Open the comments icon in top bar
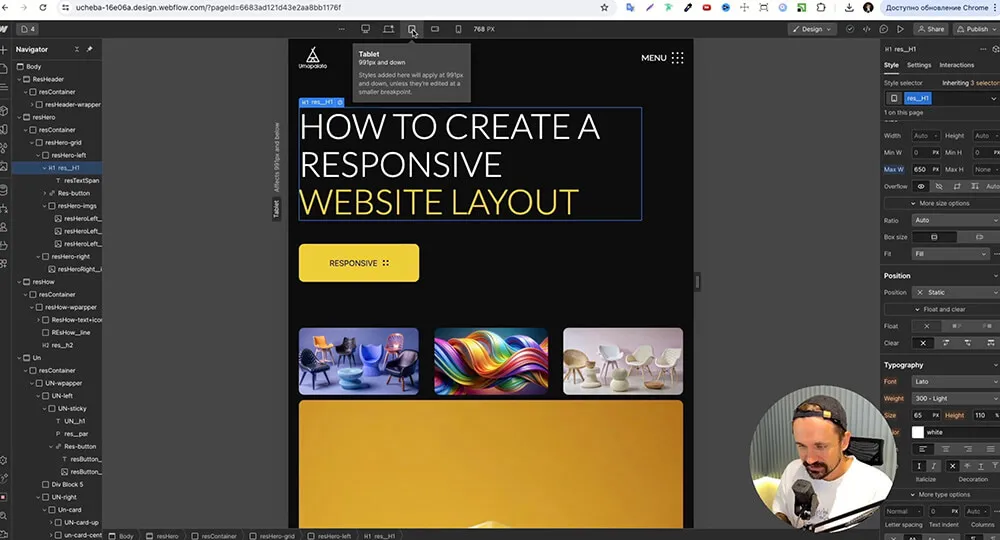Viewport: 1000px width, 540px height. (x=883, y=29)
